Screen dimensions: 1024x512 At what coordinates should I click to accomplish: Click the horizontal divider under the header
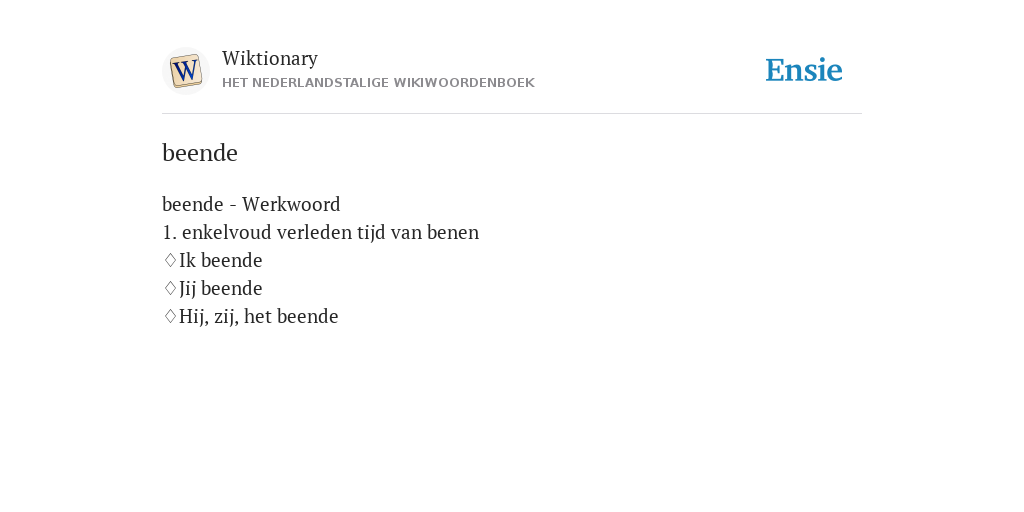pos(512,114)
